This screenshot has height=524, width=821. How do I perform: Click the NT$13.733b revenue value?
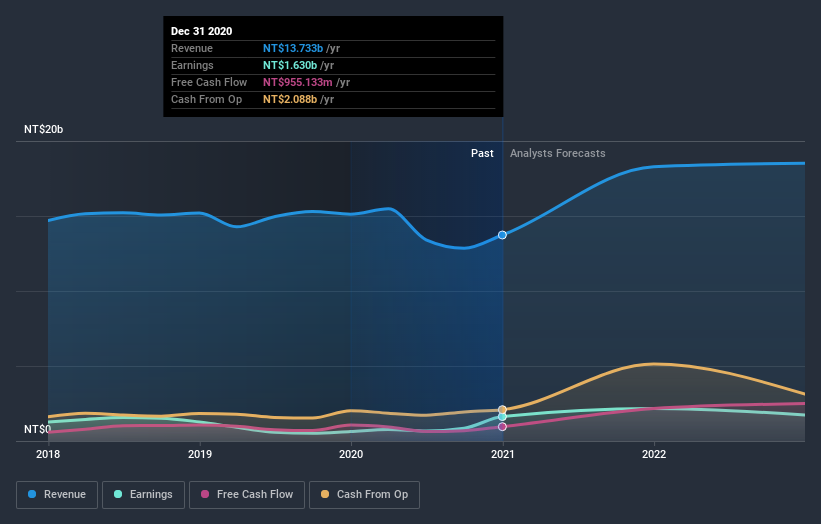293,48
